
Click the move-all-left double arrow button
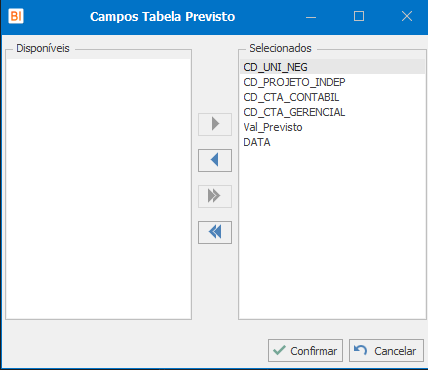[x=215, y=232]
